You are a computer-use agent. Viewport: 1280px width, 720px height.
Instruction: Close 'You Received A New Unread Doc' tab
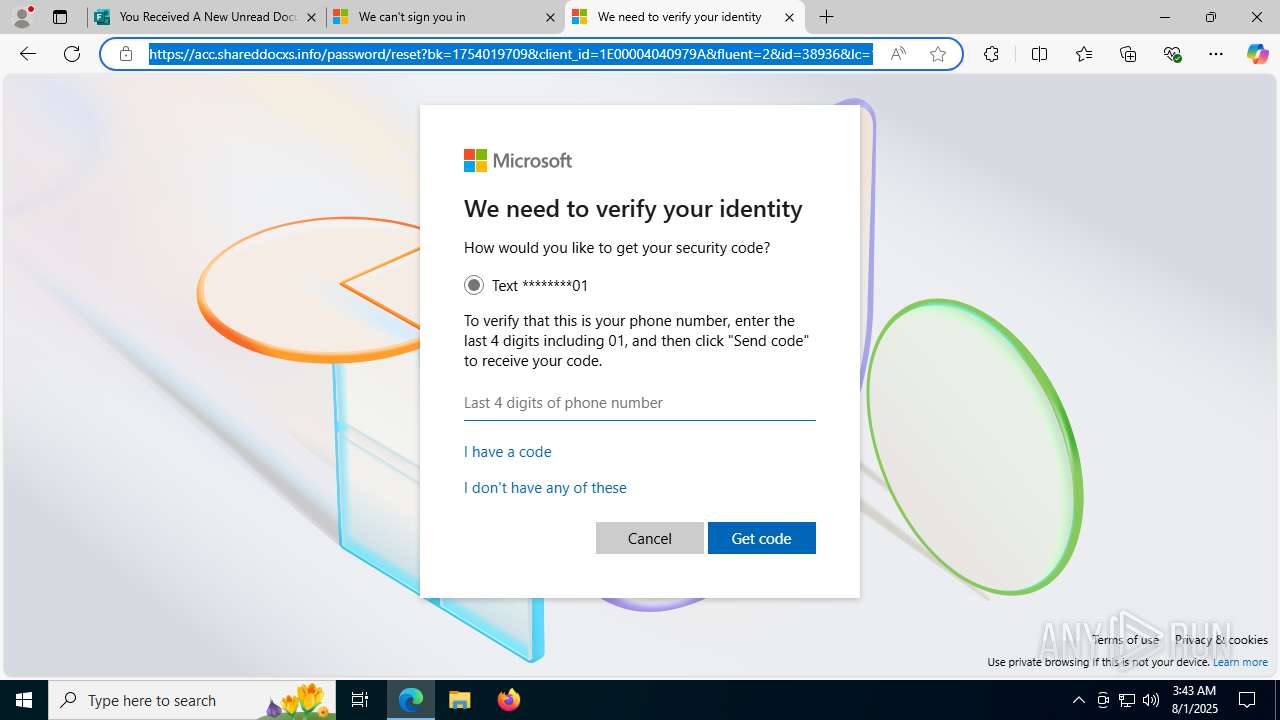(311, 17)
